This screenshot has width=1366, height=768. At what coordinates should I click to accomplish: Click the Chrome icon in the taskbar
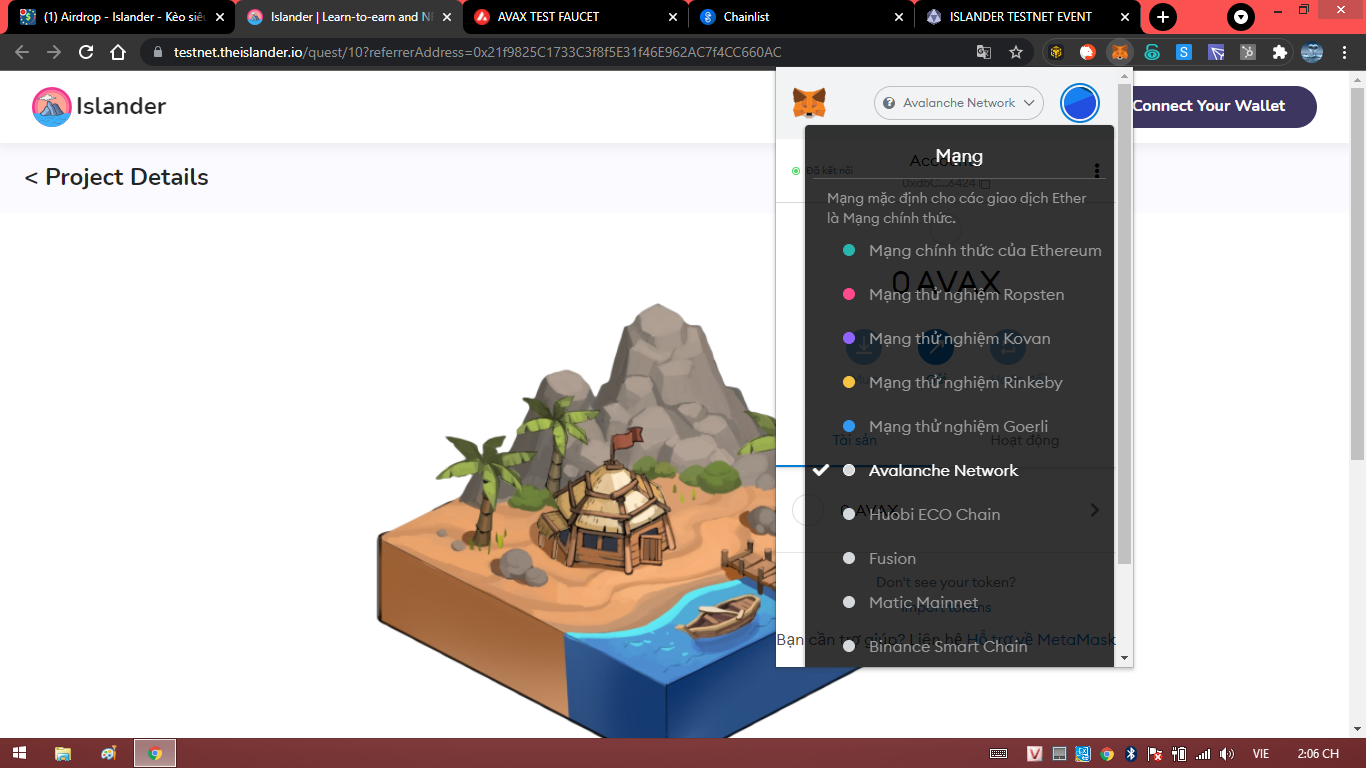(x=155, y=753)
